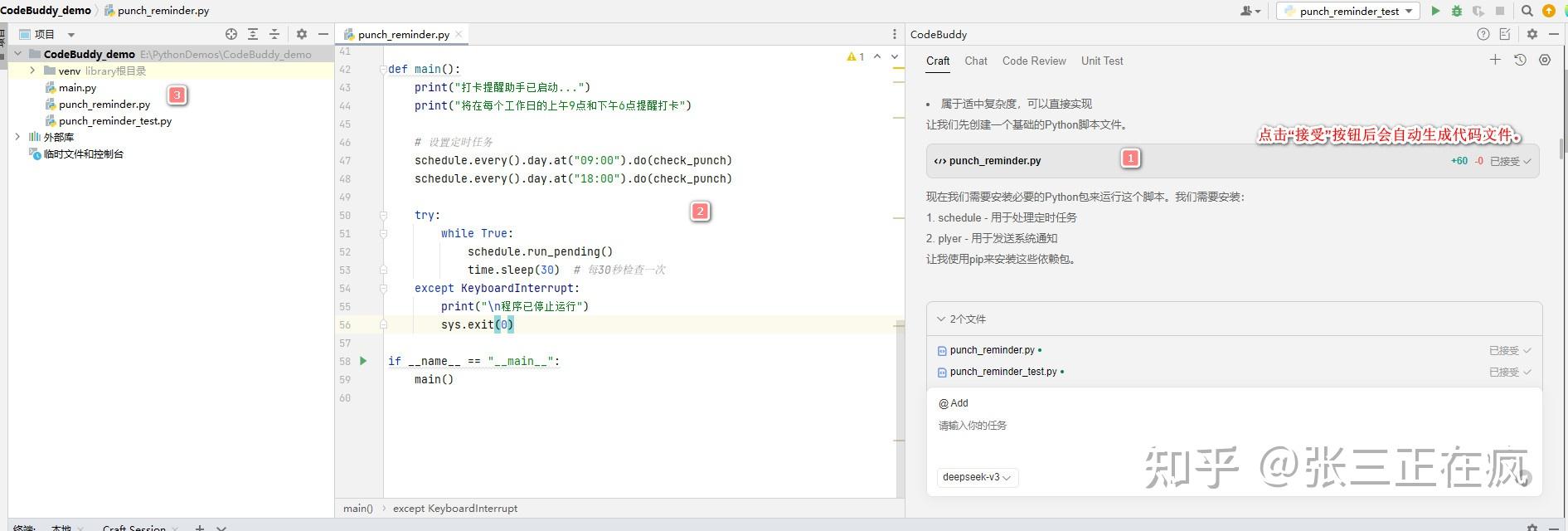
Task: Click the CodeBuddy chat vertical scrollbar
Action: (1563, 149)
